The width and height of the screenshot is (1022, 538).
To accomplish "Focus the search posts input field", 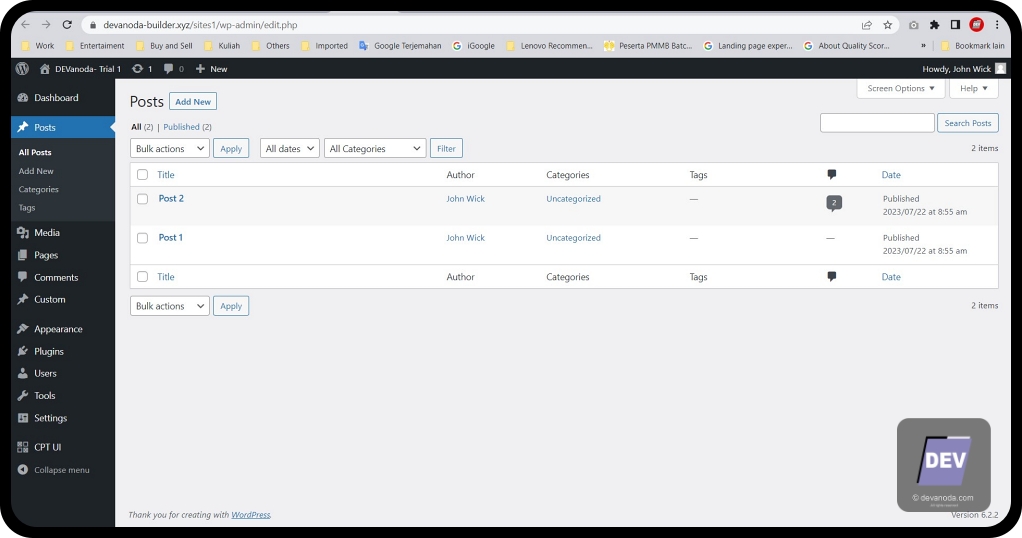I will (877, 123).
